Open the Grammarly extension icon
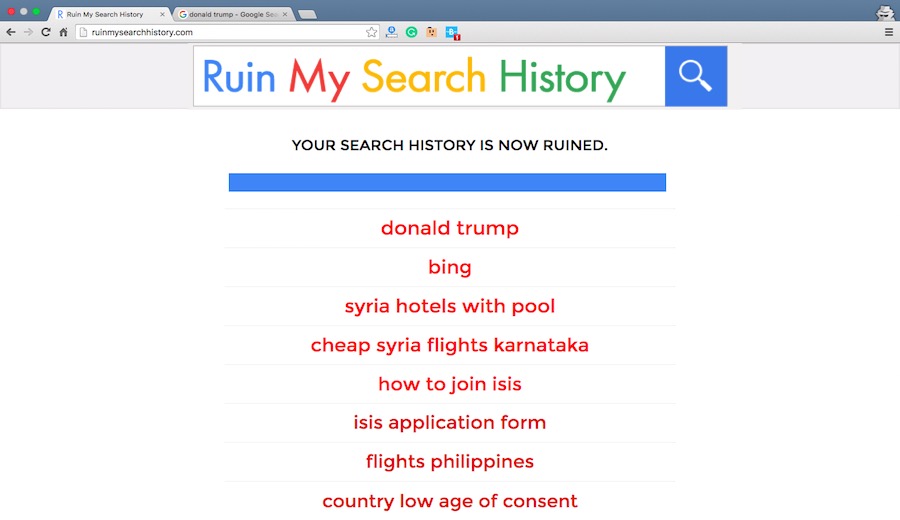Image resolution: width=900 pixels, height=520 pixels. tap(411, 32)
